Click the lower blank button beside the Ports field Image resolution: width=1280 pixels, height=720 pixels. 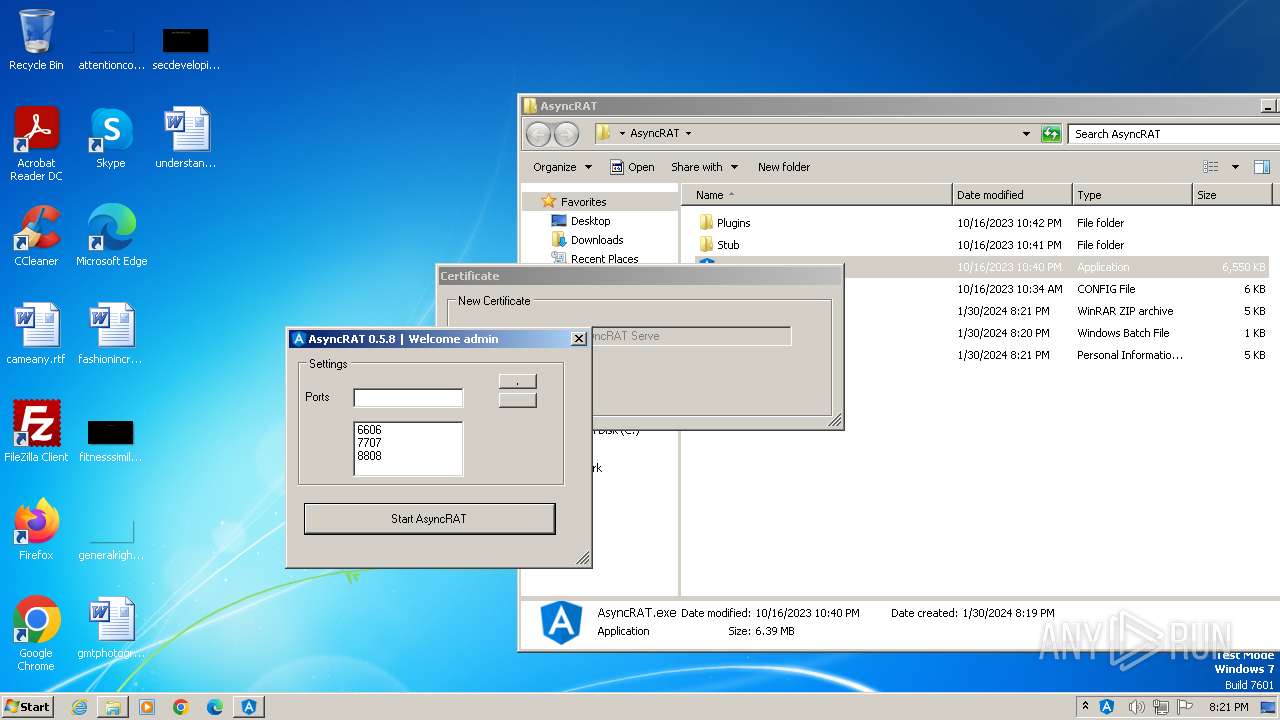pyautogui.click(x=518, y=400)
